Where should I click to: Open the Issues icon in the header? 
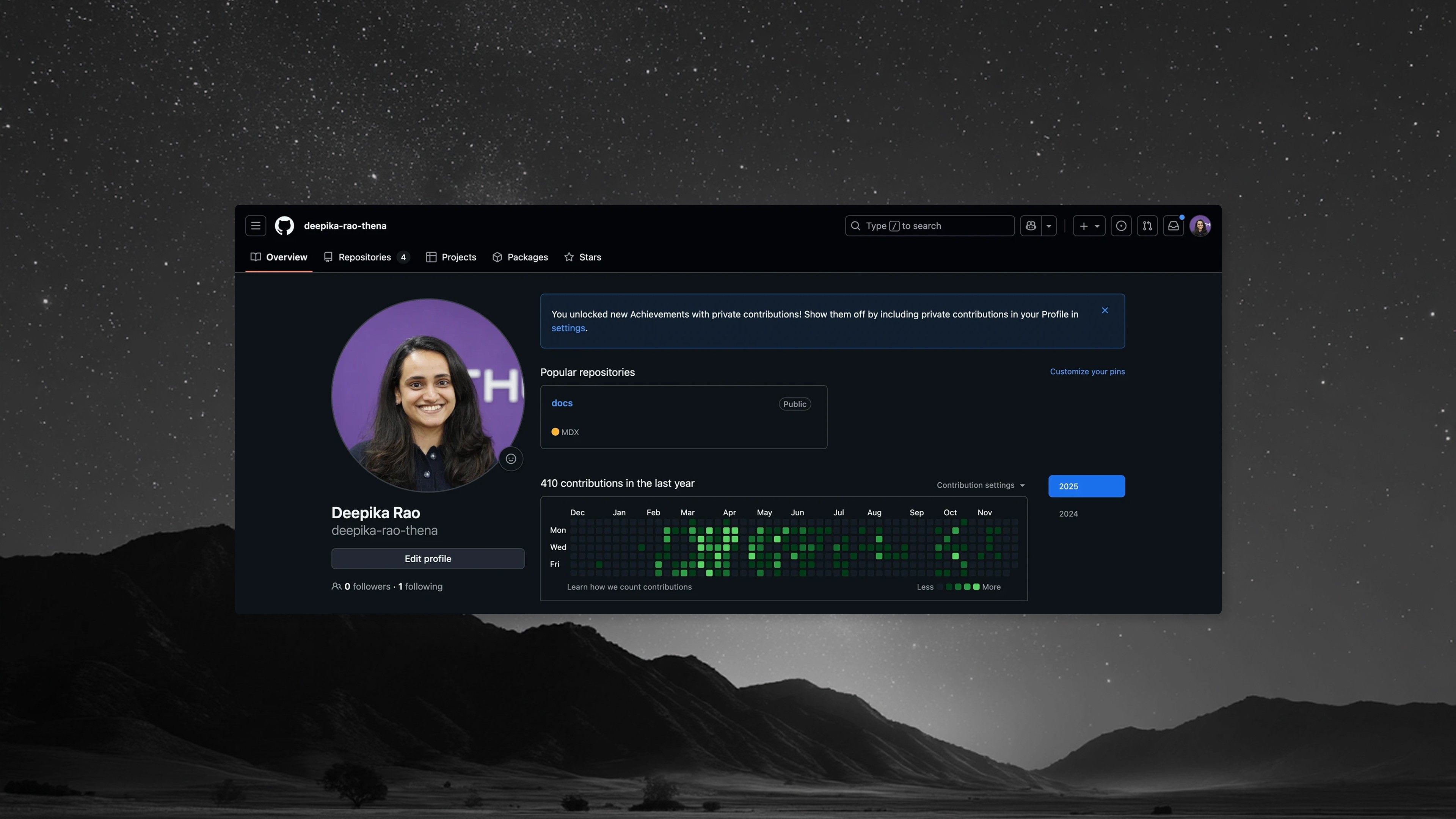1121,226
